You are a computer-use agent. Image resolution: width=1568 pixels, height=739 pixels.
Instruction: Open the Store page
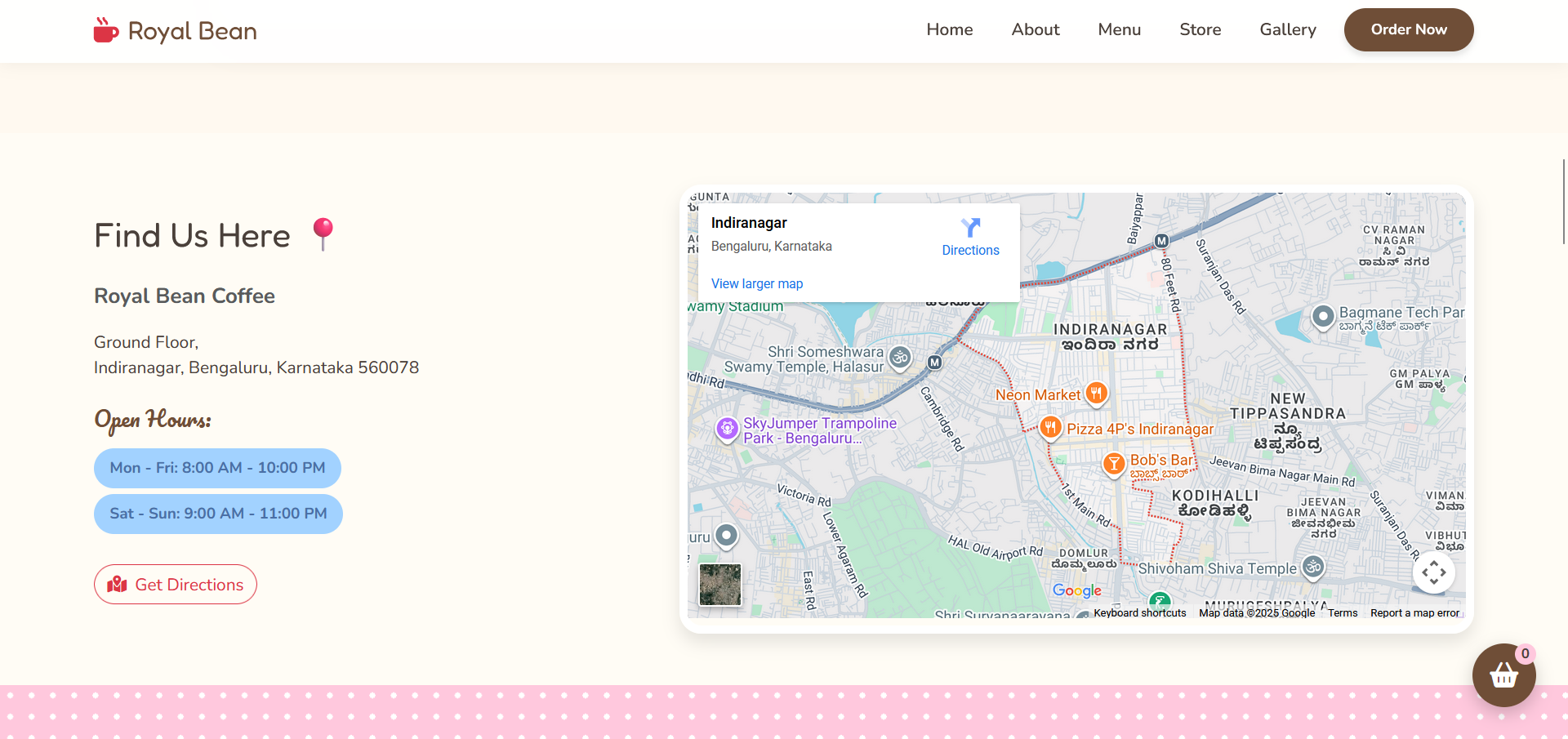pyautogui.click(x=1200, y=29)
